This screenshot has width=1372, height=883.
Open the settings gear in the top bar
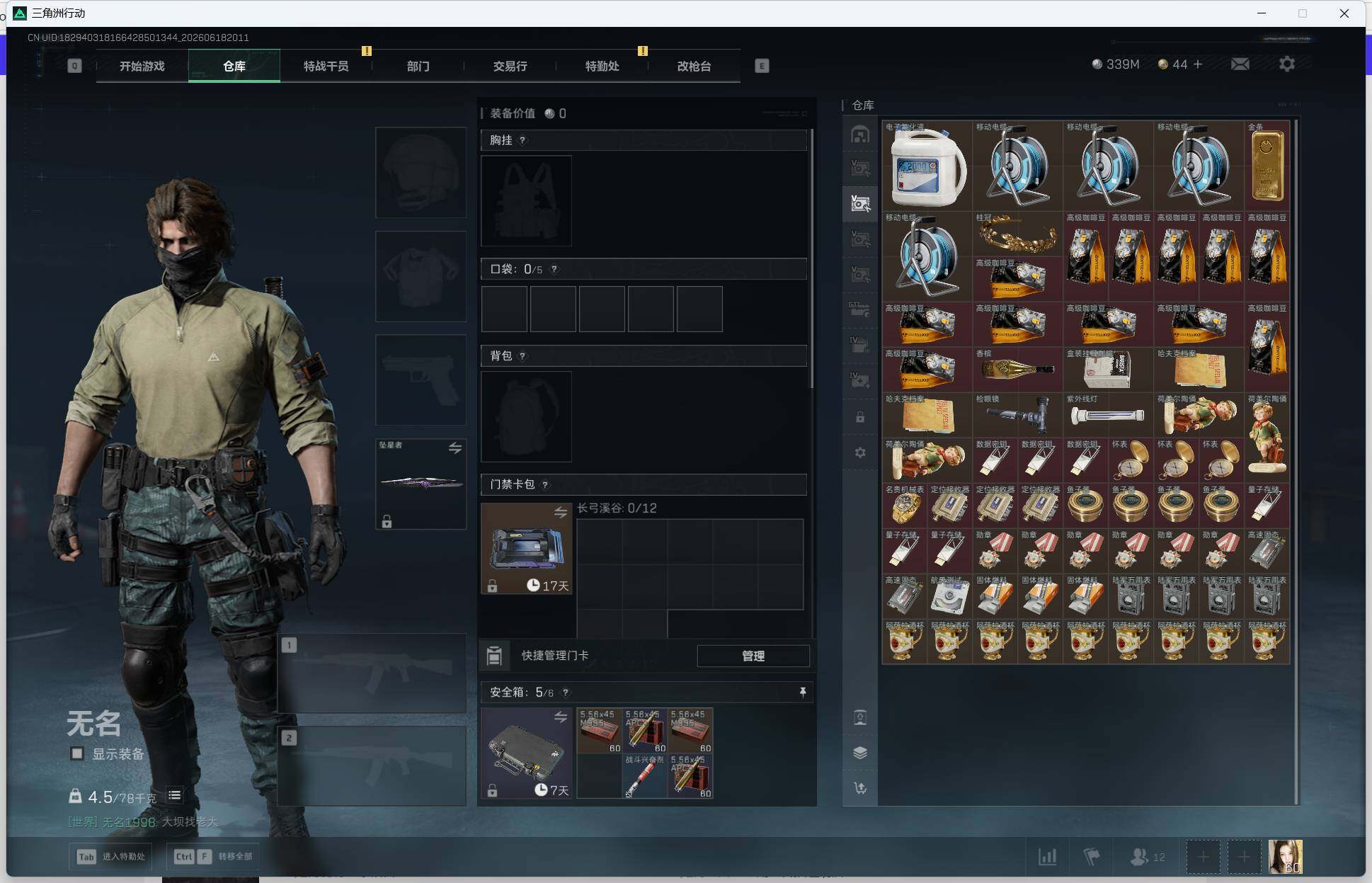pyautogui.click(x=1287, y=64)
